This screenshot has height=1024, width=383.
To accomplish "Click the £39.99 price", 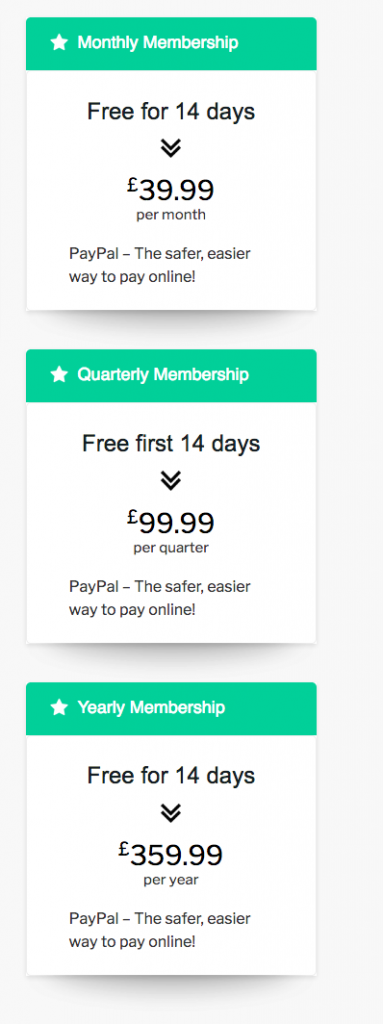I will [171, 190].
